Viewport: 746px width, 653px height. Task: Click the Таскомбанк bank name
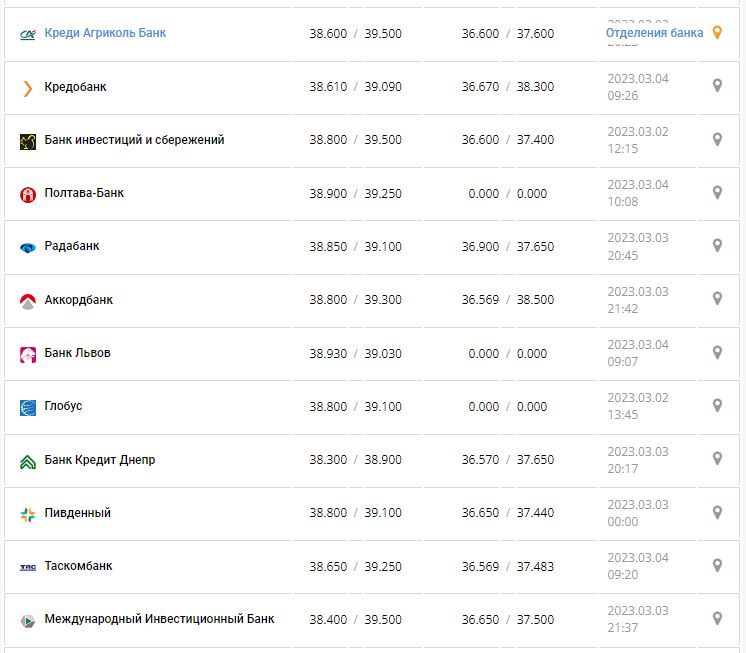pyautogui.click(x=78, y=566)
